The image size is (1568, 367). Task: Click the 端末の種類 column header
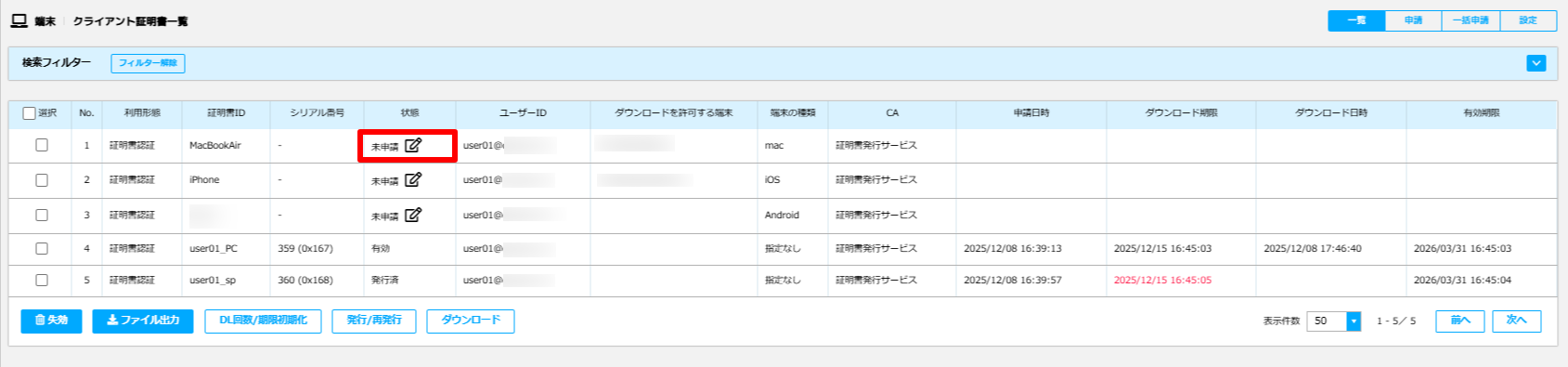(x=793, y=113)
